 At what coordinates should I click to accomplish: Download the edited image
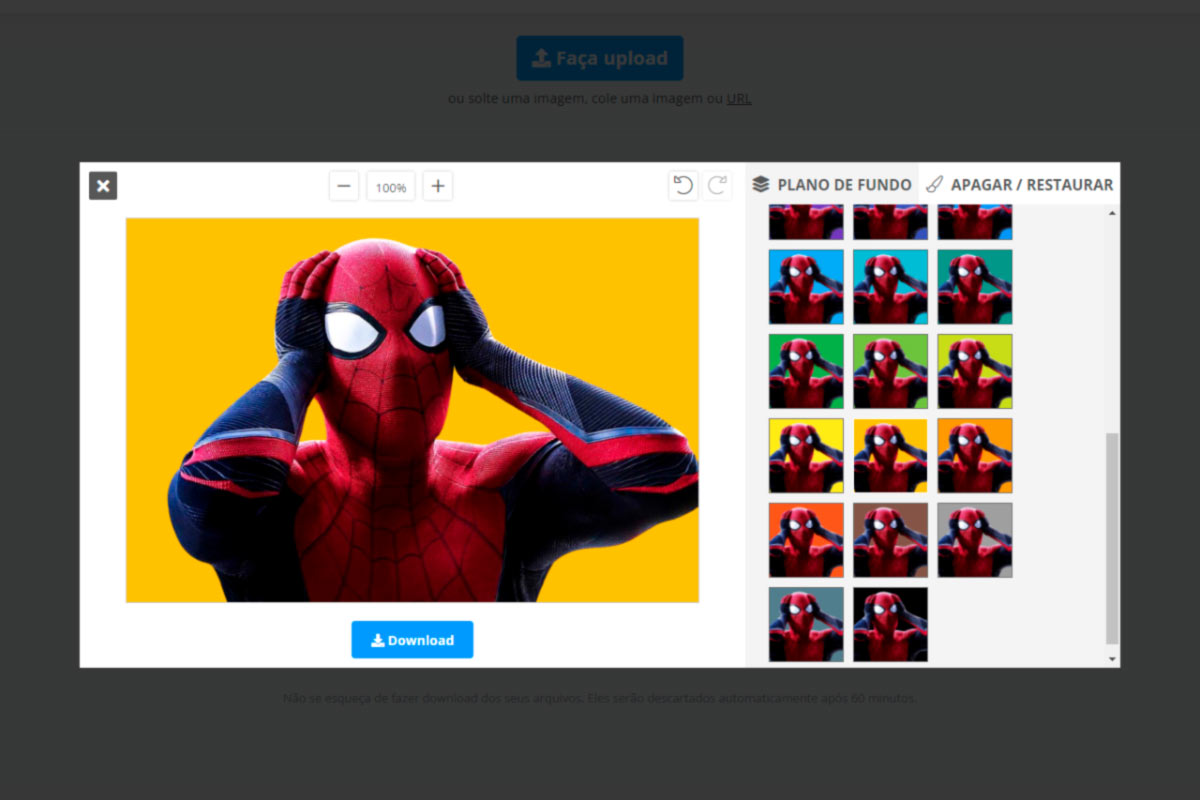412,640
